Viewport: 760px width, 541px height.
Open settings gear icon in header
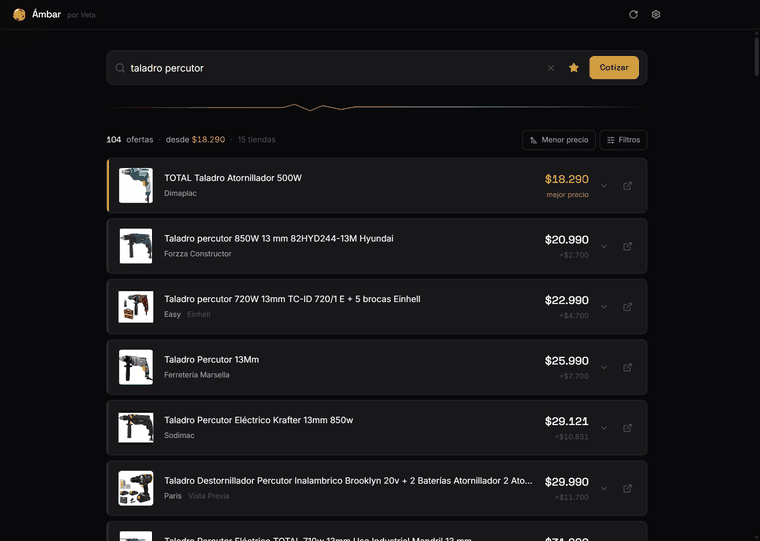(x=656, y=15)
